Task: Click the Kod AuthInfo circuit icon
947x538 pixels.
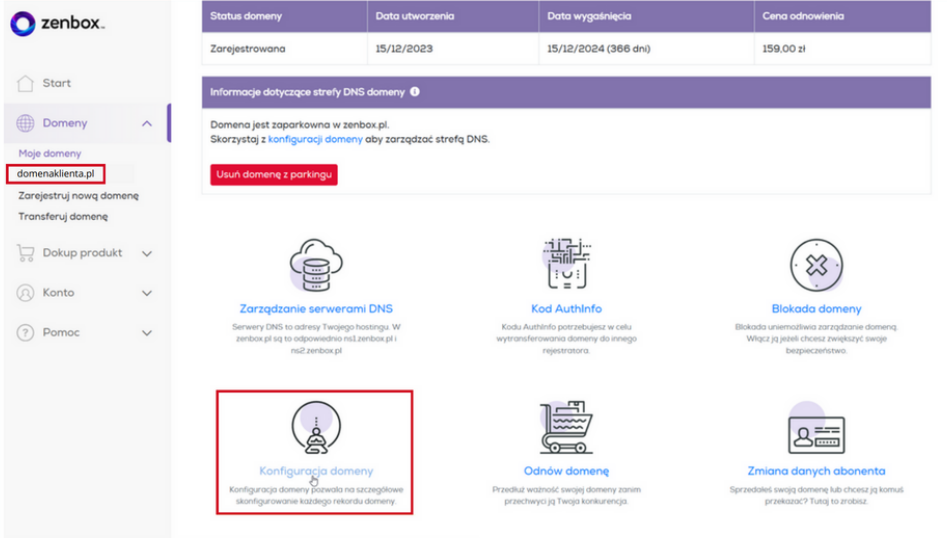Action: click(x=566, y=264)
